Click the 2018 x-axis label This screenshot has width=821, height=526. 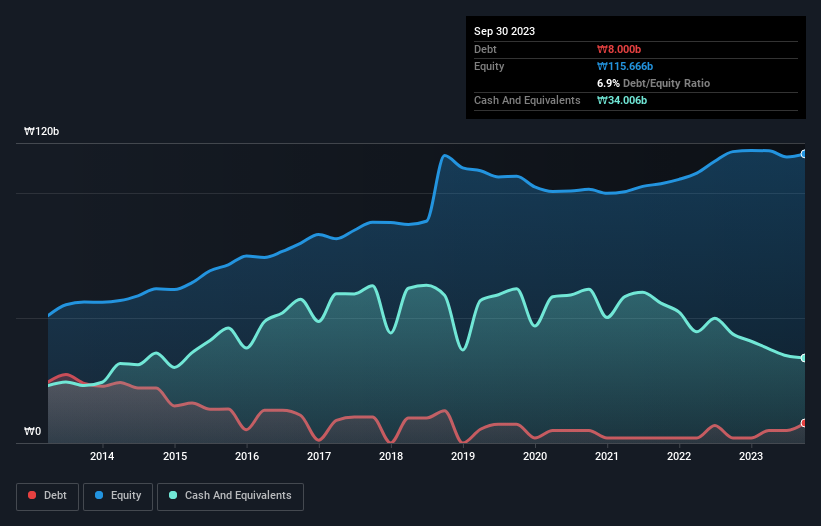tap(391, 456)
